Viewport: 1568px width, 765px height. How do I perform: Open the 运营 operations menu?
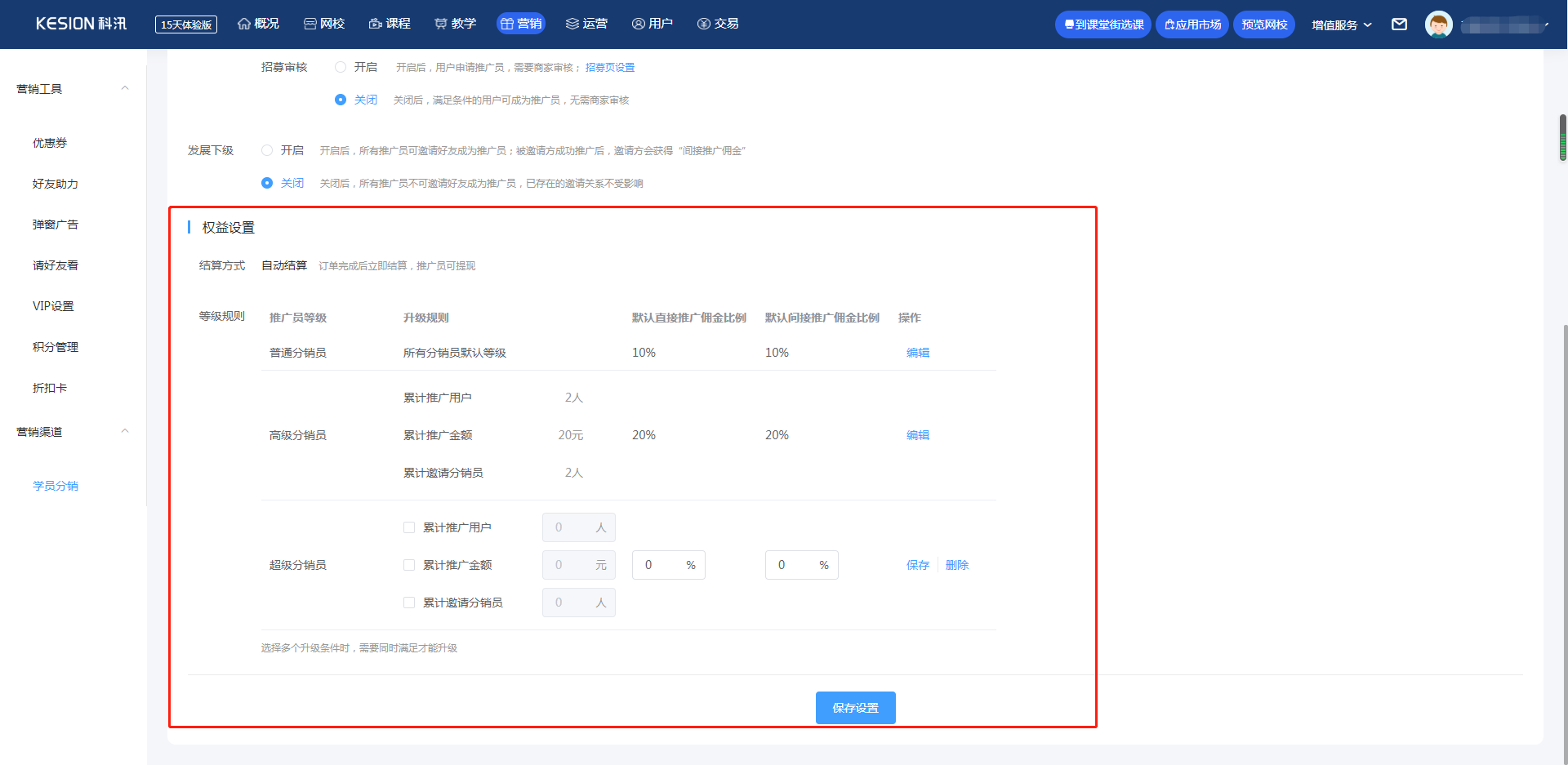(586, 24)
